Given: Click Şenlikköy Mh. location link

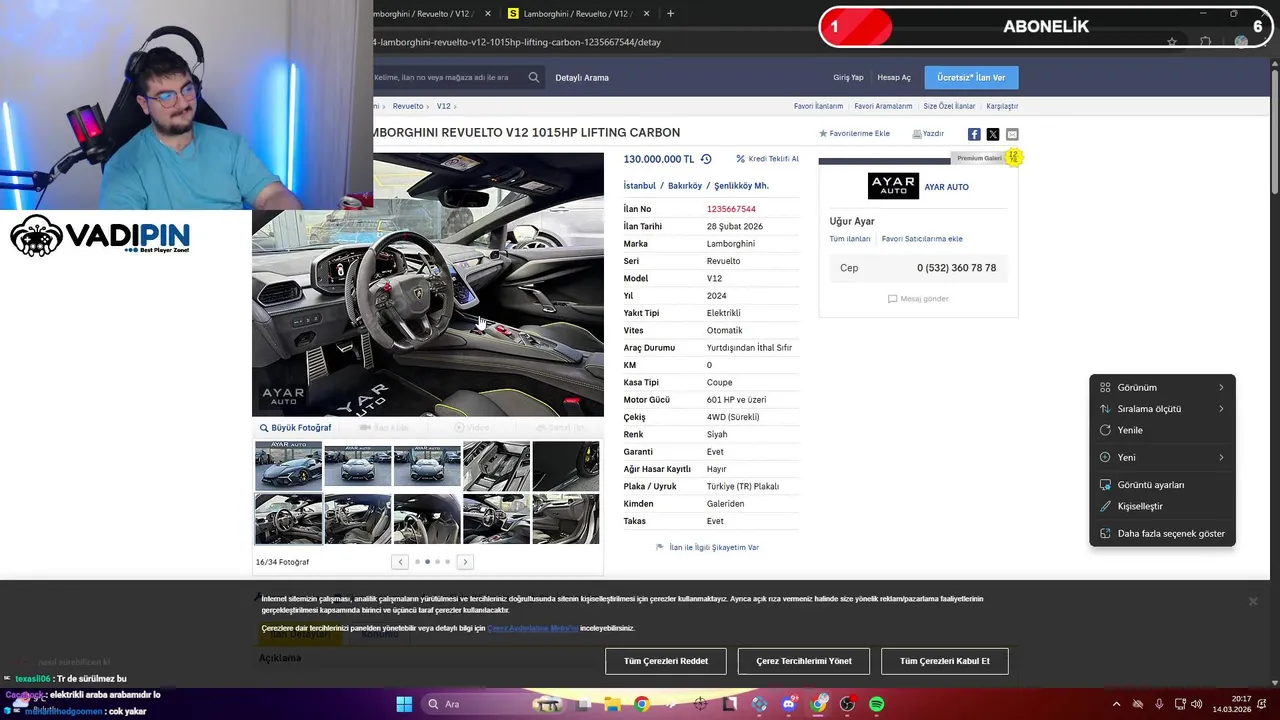Looking at the screenshot, I should pyautogui.click(x=741, y=186).
